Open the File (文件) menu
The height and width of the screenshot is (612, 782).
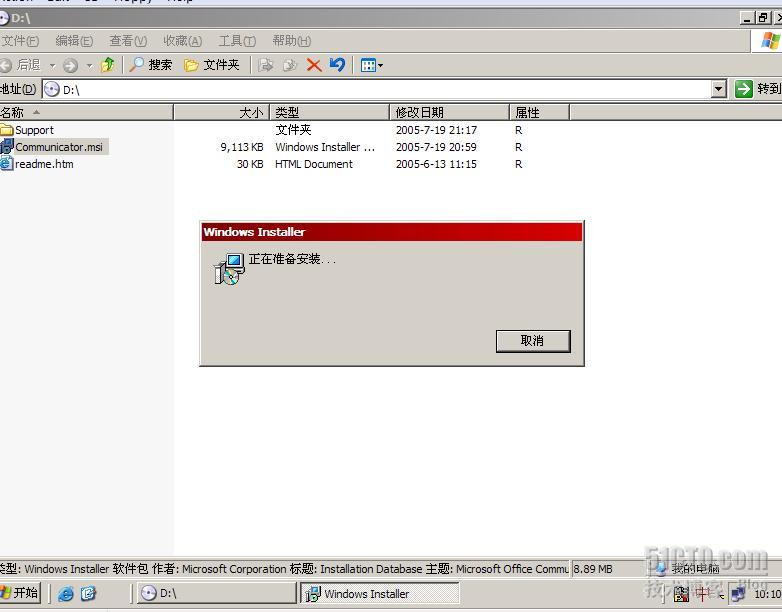tap(20, 41)
